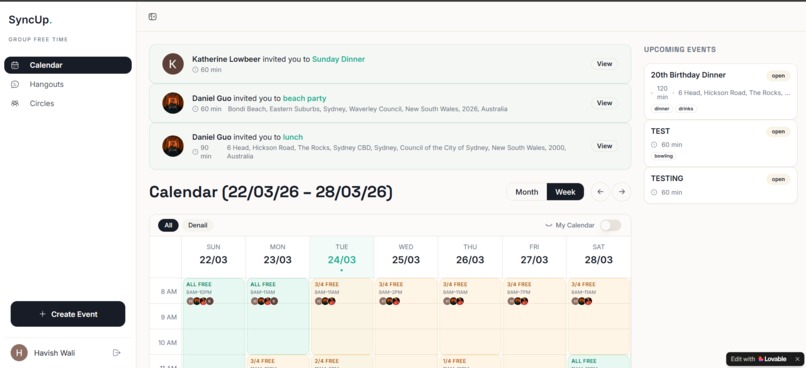This screenshot has height=368, width=806.
Task: Open the 20th Birthday Dinner event
Action: [x=720, y=91]
